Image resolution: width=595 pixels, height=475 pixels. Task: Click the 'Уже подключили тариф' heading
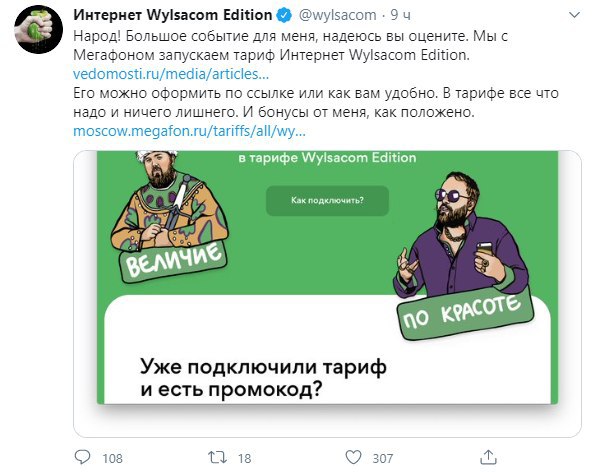(x=263, y=367)
